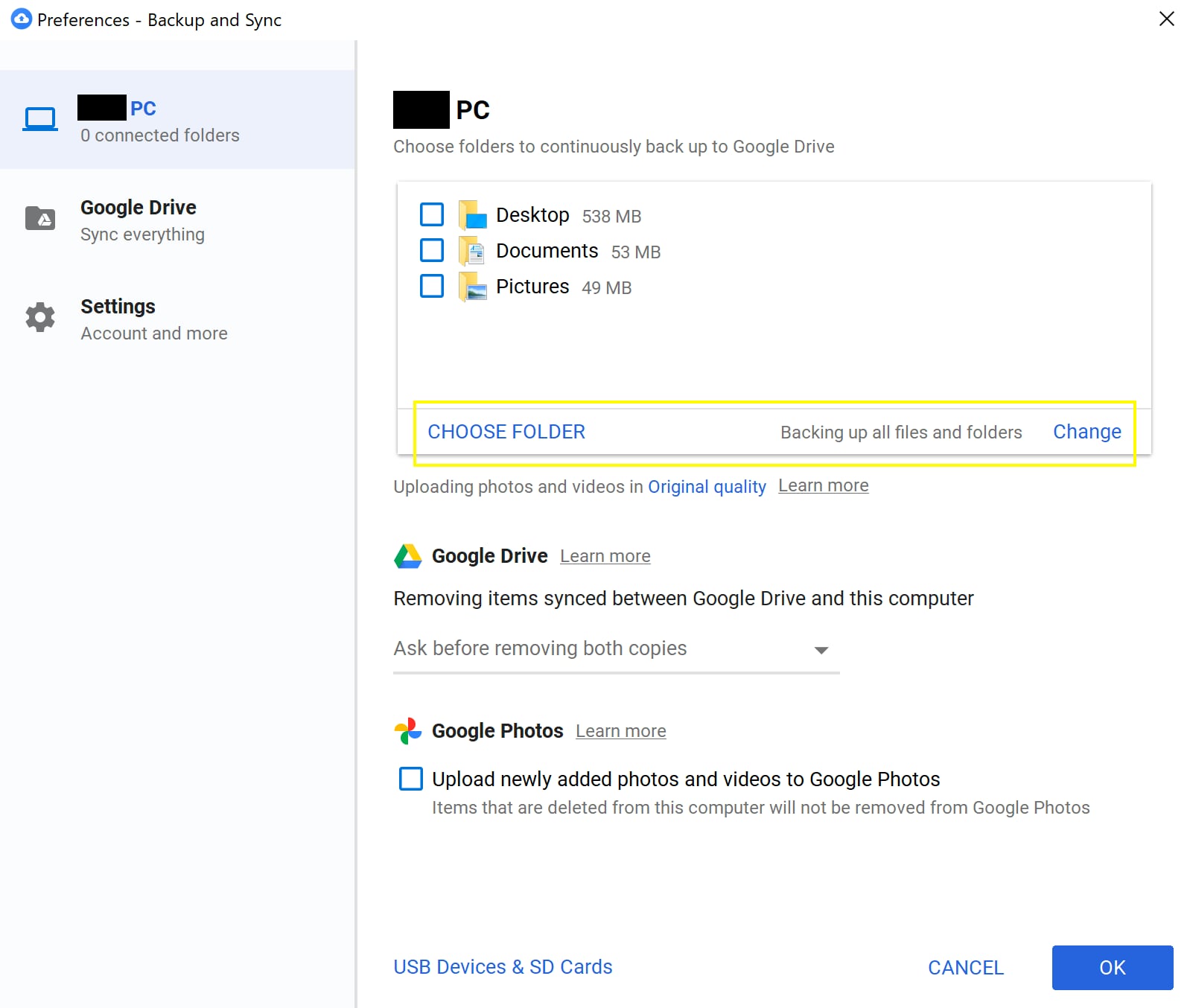Click the Google Drive folder sidebar icon
1190x1008 pixels.
[40, 219]
